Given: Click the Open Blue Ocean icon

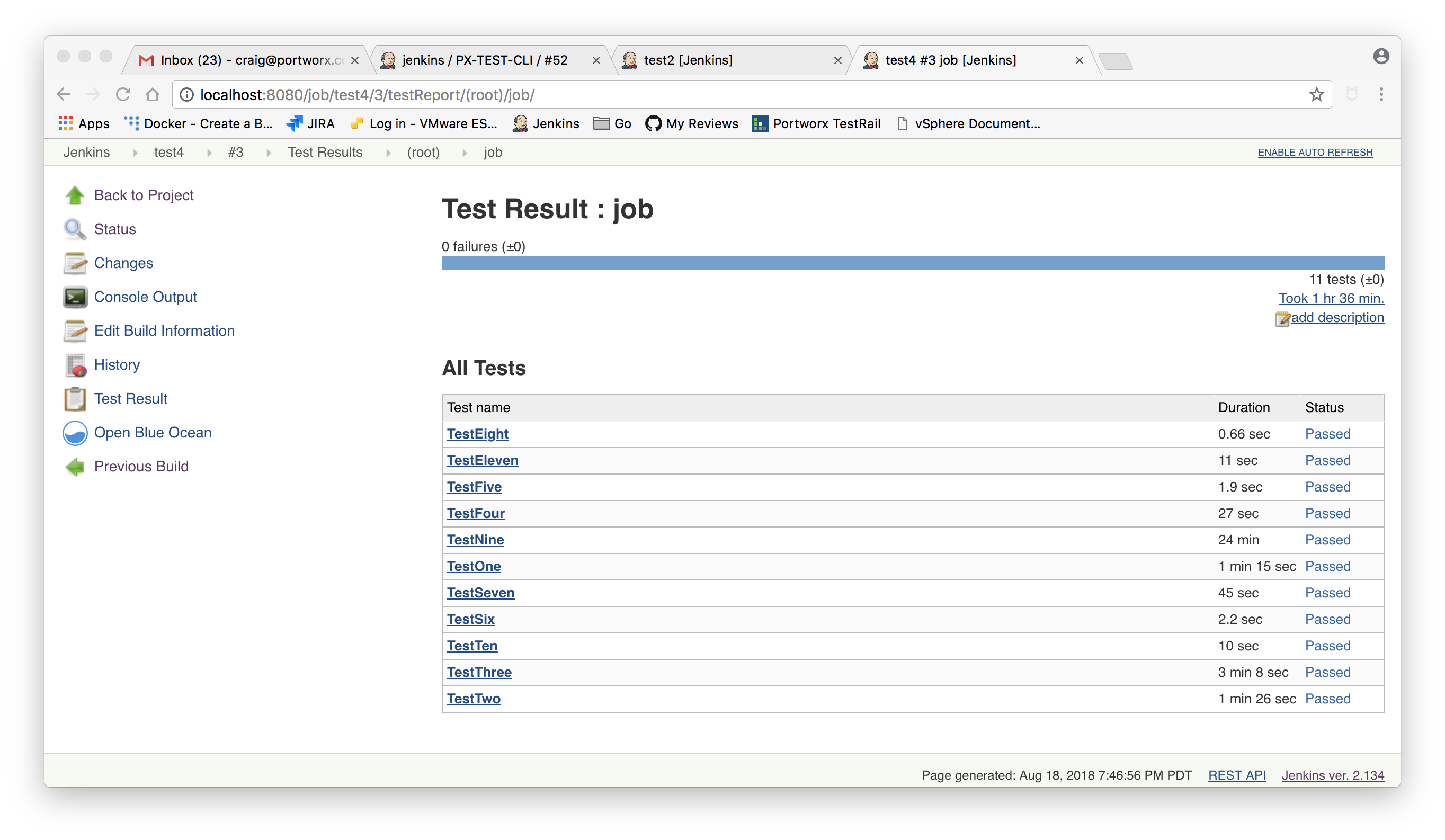Looking at the screenshot, I should (x=75, y=433).
